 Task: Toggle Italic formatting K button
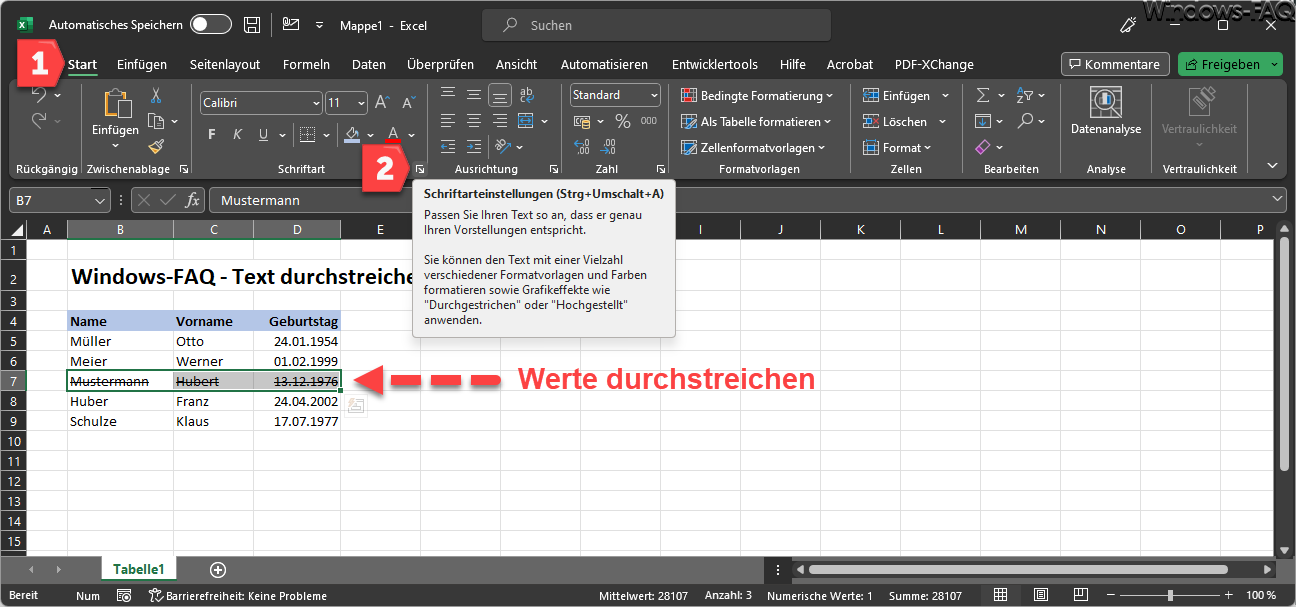tap(237, 134)
